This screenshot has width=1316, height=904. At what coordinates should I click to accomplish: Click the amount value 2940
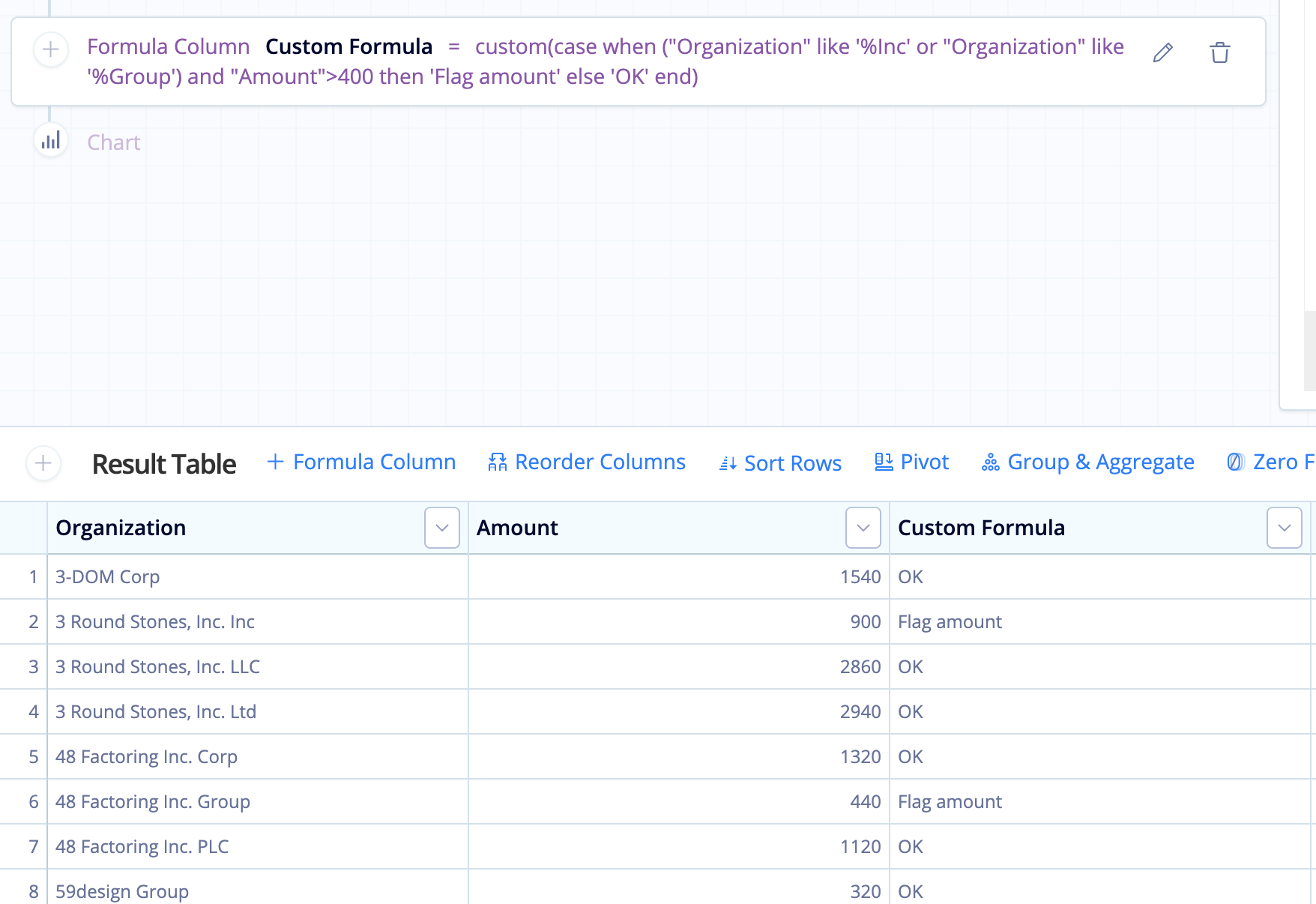click(860, 711)
